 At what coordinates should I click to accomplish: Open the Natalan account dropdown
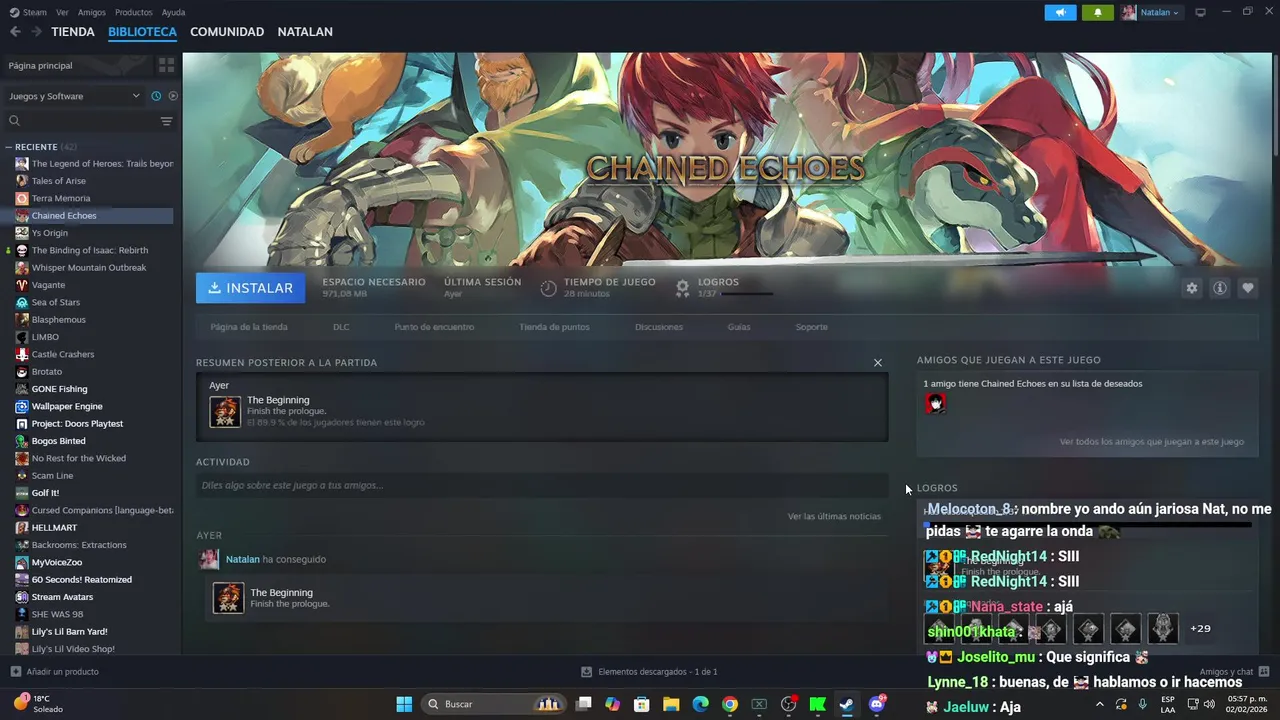[1151, 12]
